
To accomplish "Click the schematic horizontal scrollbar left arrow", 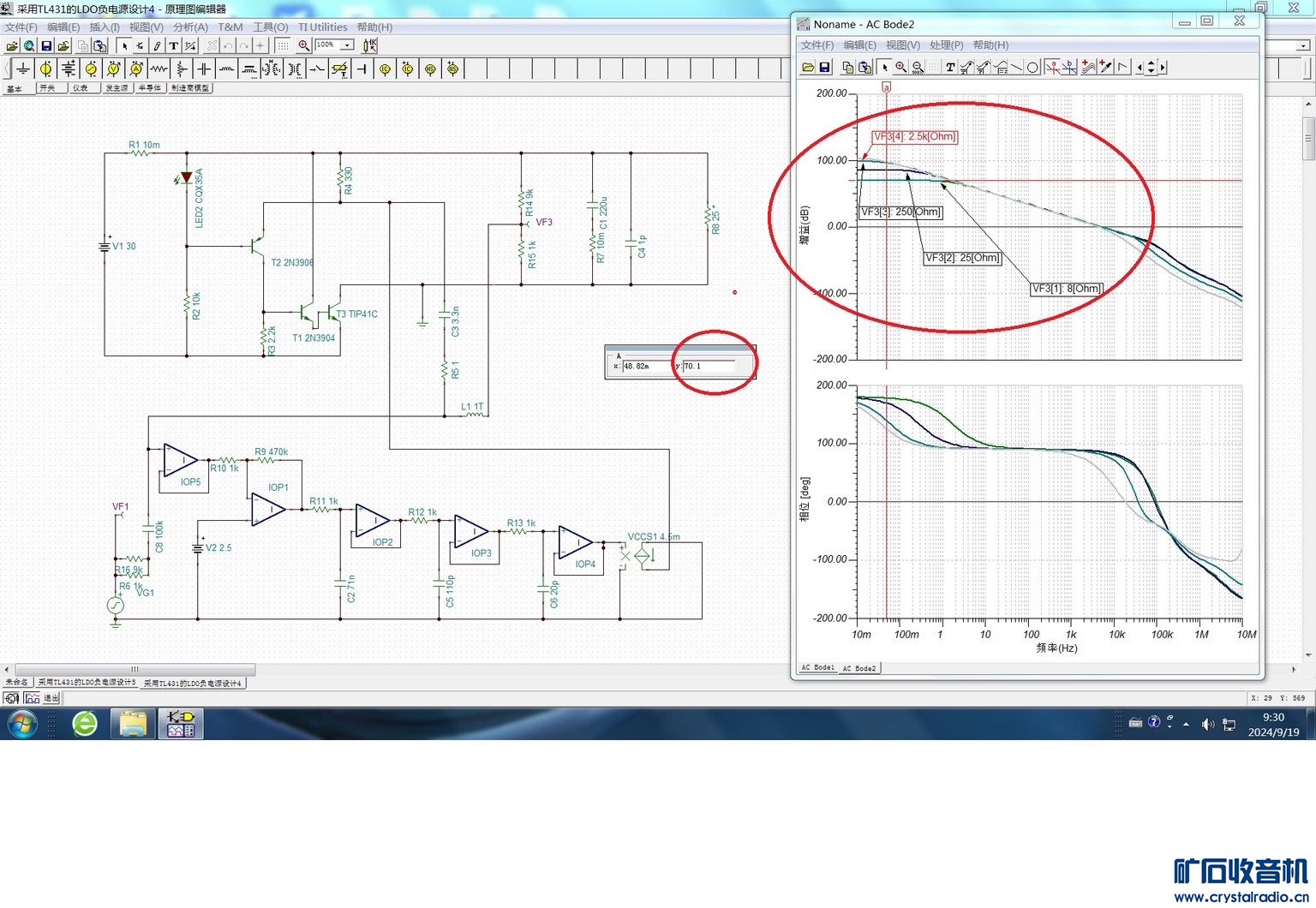I will 7,669.
